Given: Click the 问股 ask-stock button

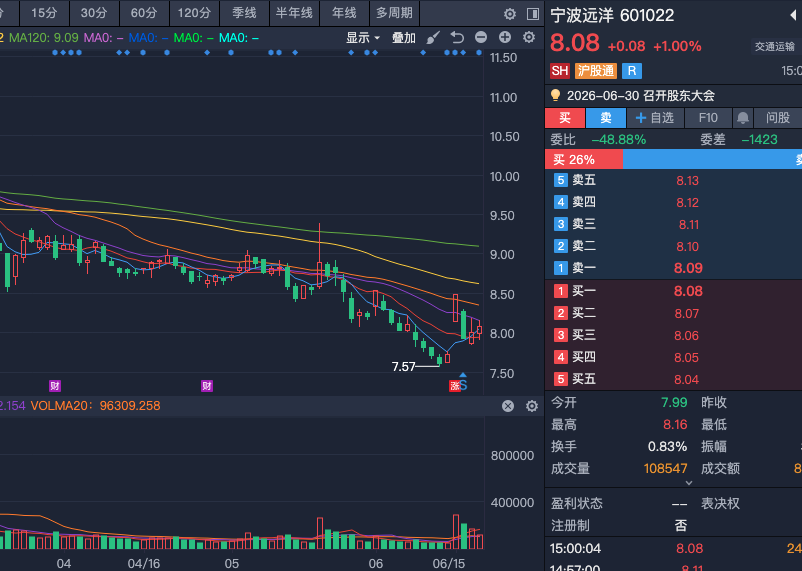Looking at the screenshot, I should 777,118.
